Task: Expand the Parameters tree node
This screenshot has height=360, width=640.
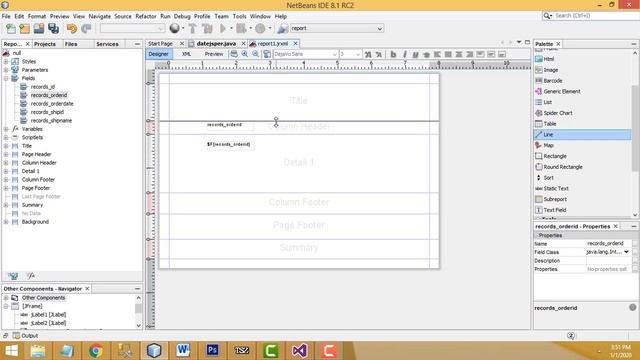Action: coord(6,70)
